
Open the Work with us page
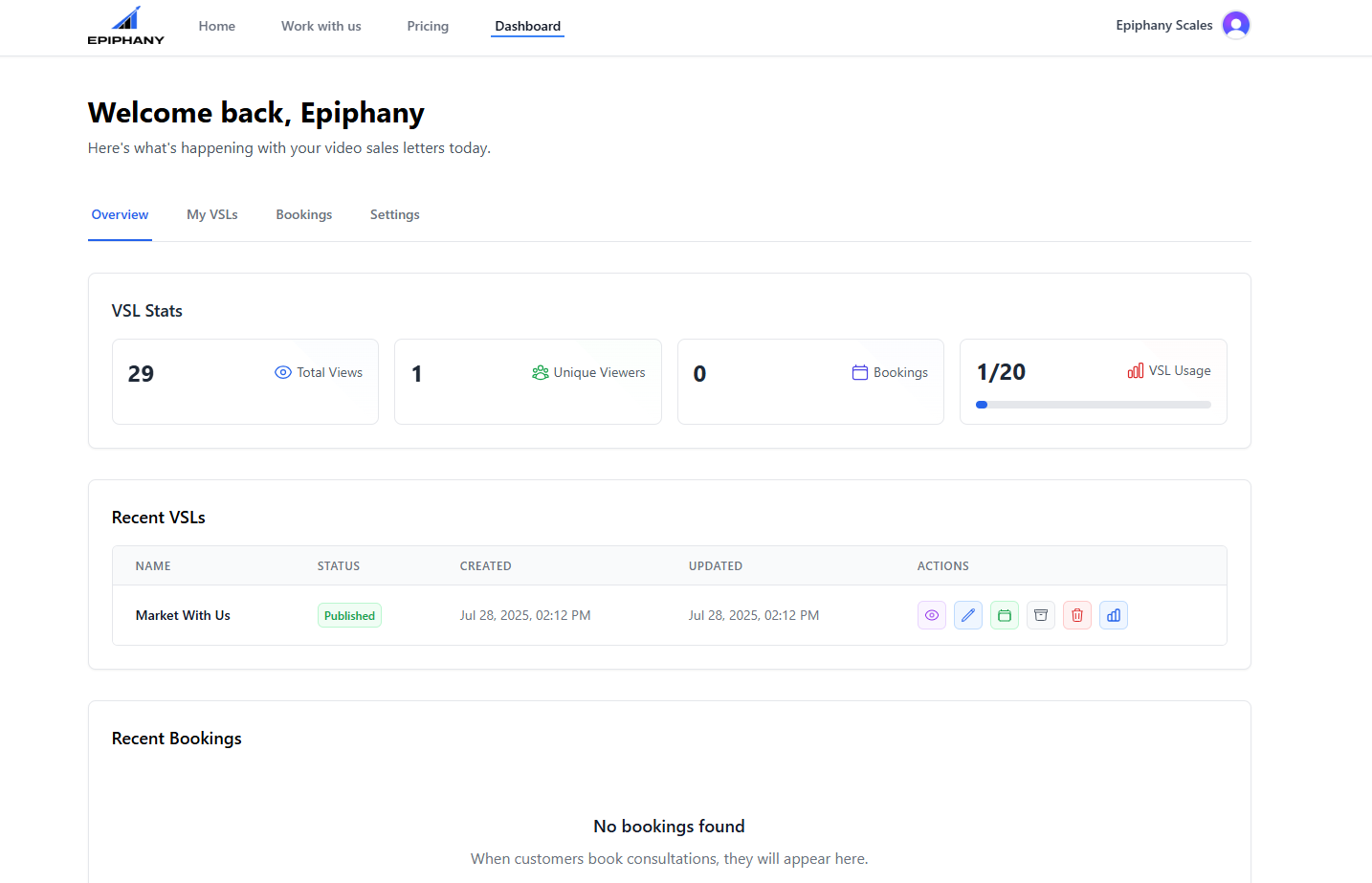pyautogui.click(x=321, y=26)
